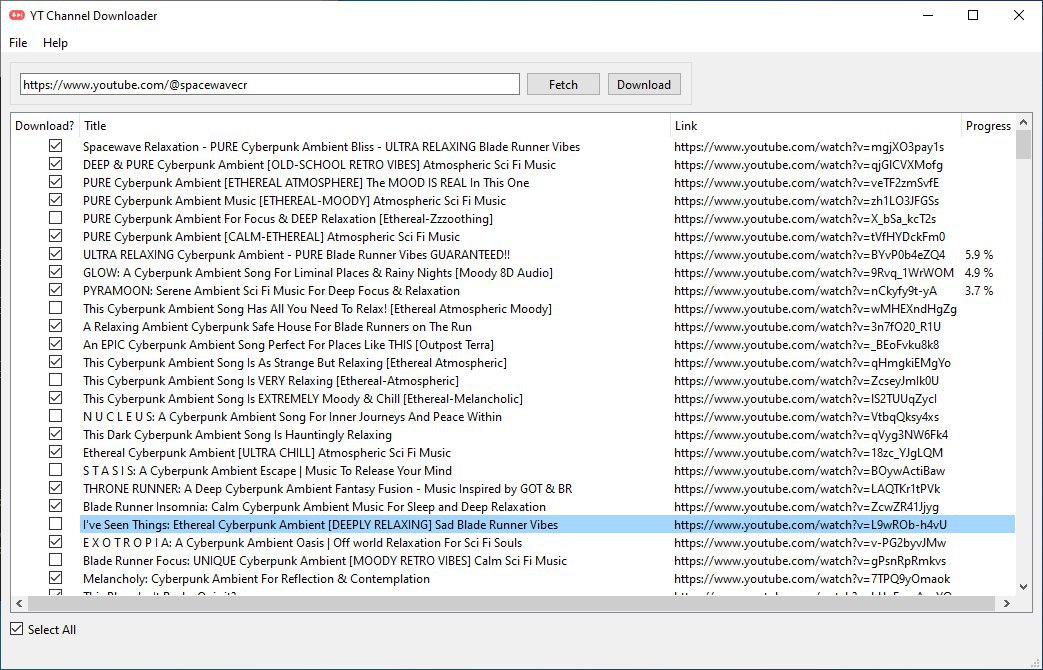The height and width of the screenshot is (670, 1043).
Task: Check the N U C L E U S checkbox
Action: click(x=55, y=416)
